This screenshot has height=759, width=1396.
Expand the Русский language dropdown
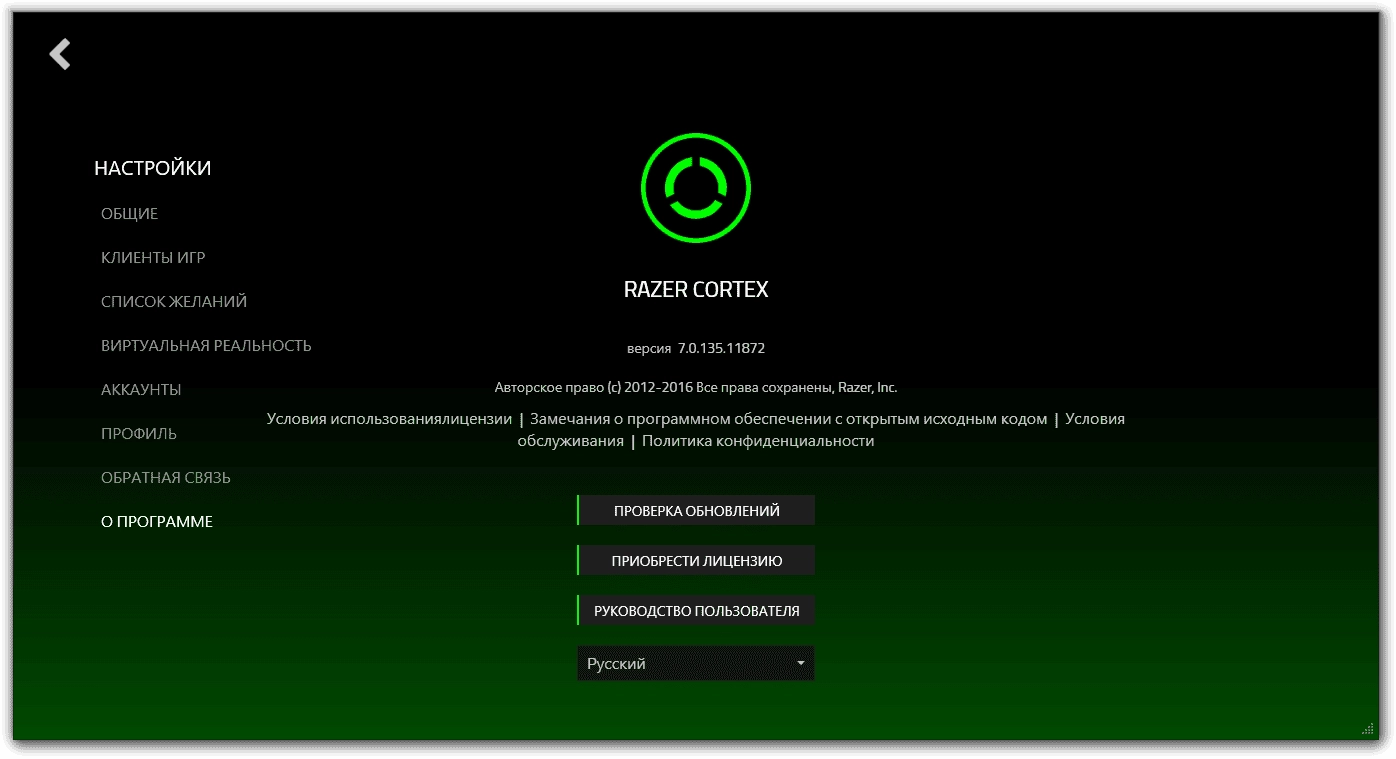pyautogui.click(x=696, y=663)
